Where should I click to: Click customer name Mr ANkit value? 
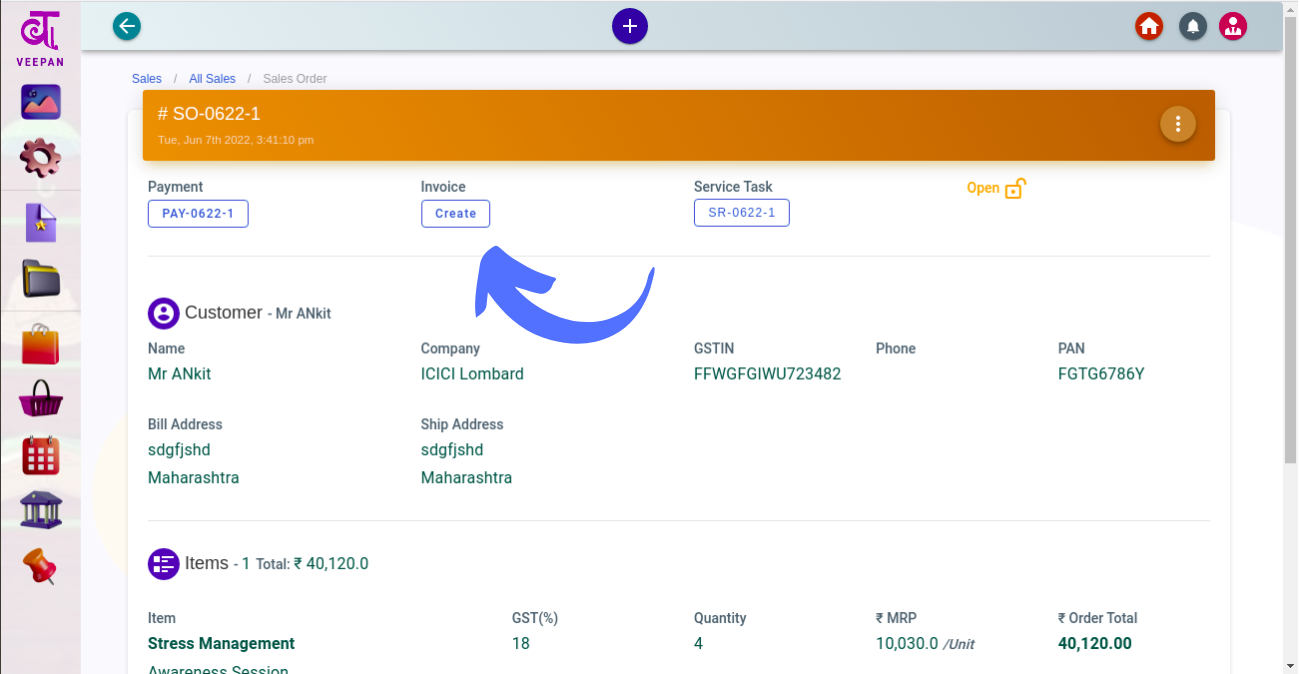(179, 374)
